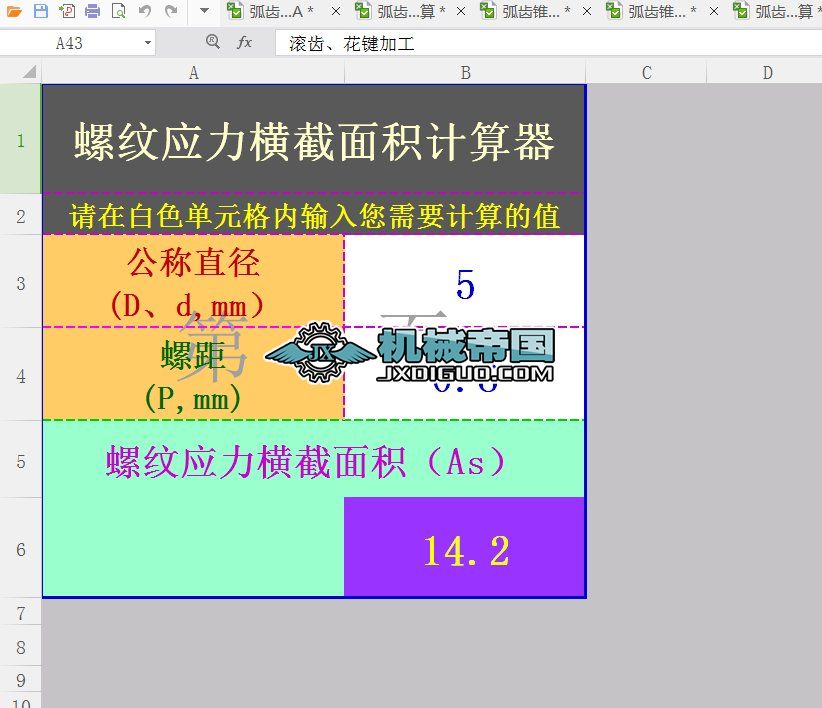This screenshot has height=708, width=822.
Task: Print the sheet with the printer icon
Action: [92, 10]
